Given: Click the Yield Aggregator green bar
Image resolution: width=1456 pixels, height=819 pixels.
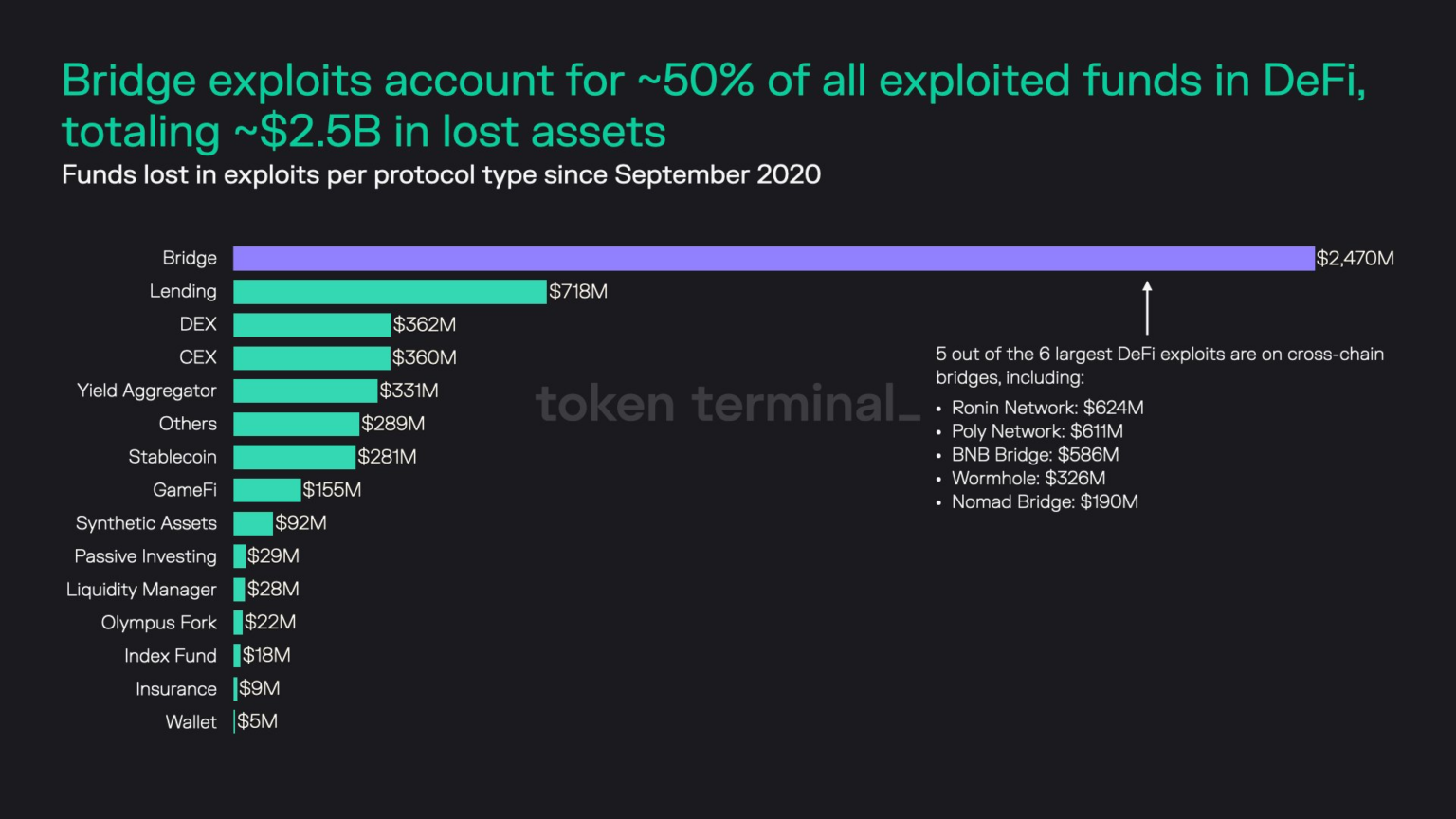Looking at the screenshot, I should pyautogui.click(x=305, y=391).
